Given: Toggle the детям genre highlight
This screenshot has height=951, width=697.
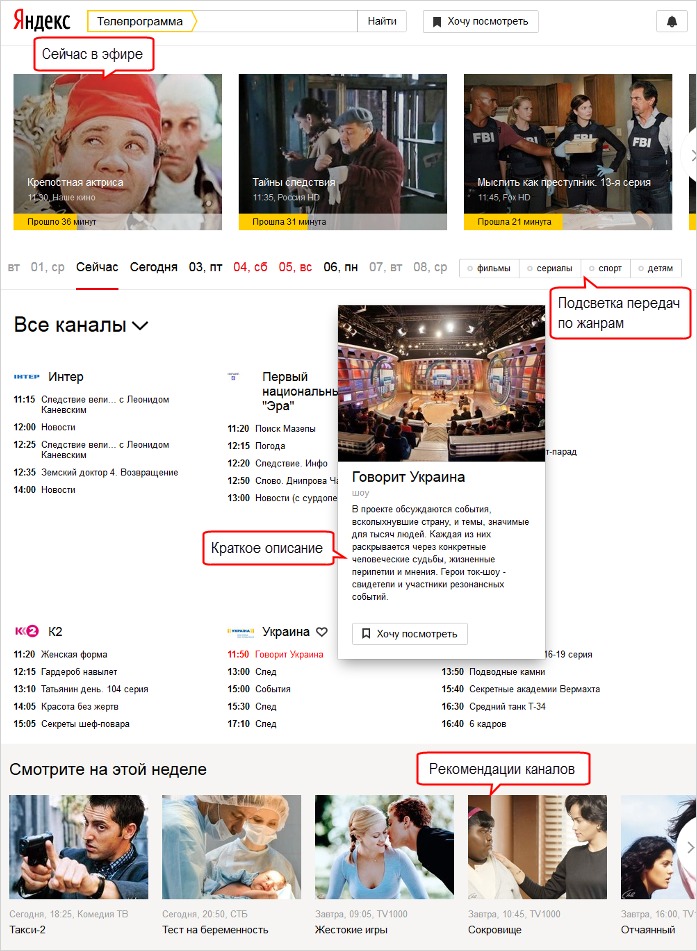Looking at the screenshot, I should click(656, 268).
